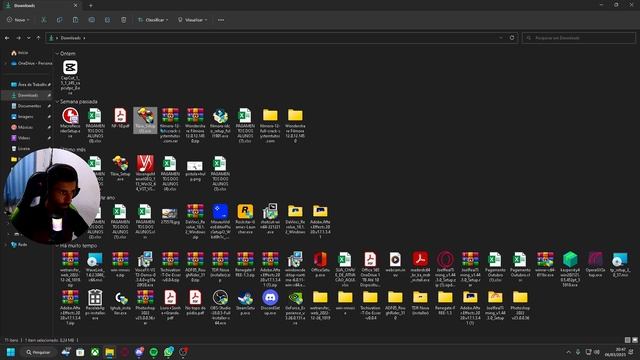This screenshot has width=640, height=360.
Task: Select the red Vovsoft-style VST installer
Action: pos(145,173)
